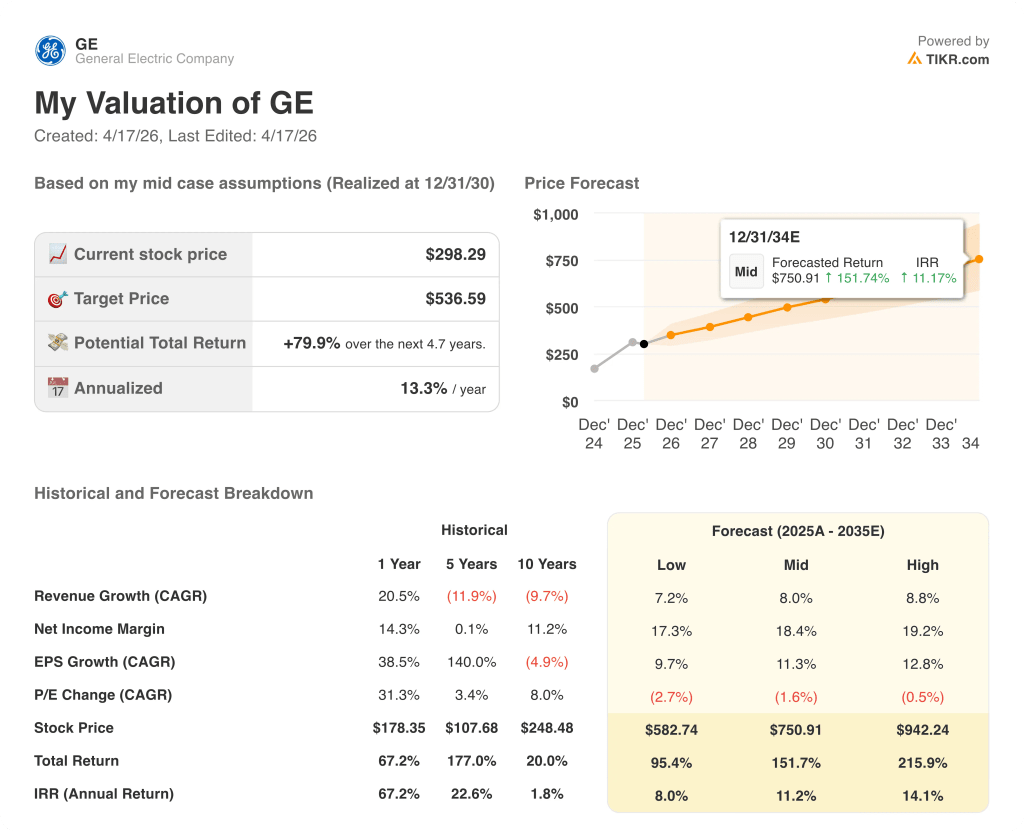Collapse the Historical and Forecast Breakdown section
1024x832 pixels.
(x=173, y=493)
